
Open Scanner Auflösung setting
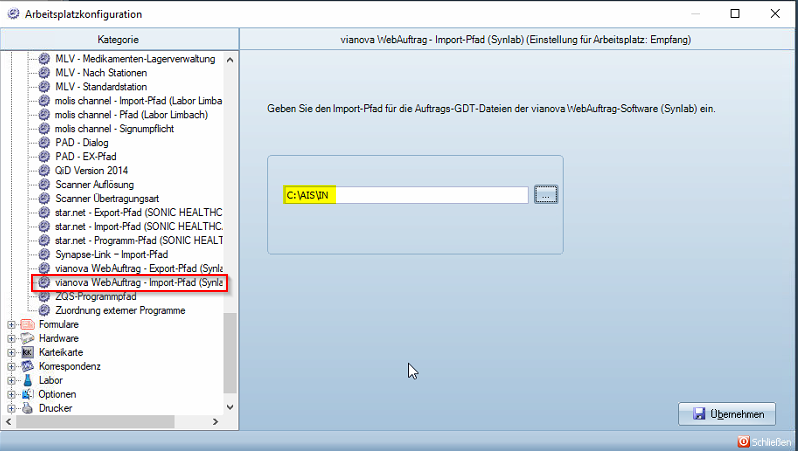94,185
